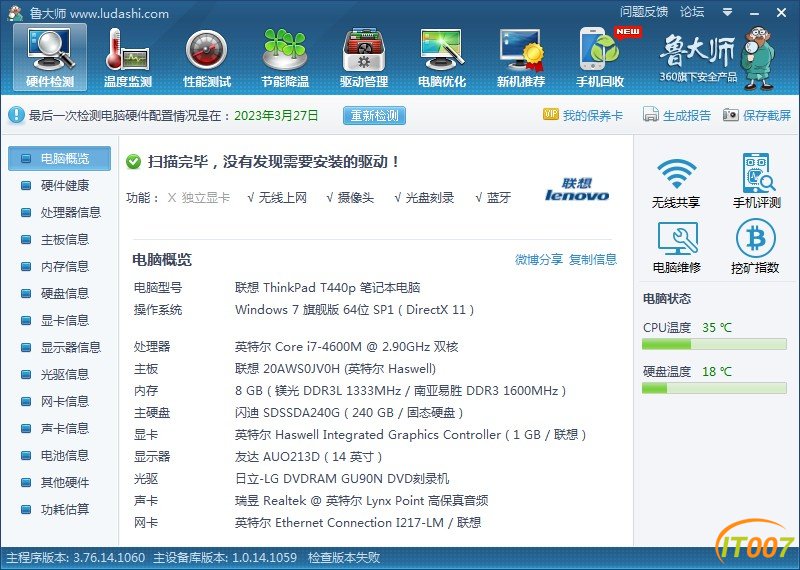Click 检查版本失败 in status bar
The width and height of the screenshot is (800, 570).
coord(344,557)
